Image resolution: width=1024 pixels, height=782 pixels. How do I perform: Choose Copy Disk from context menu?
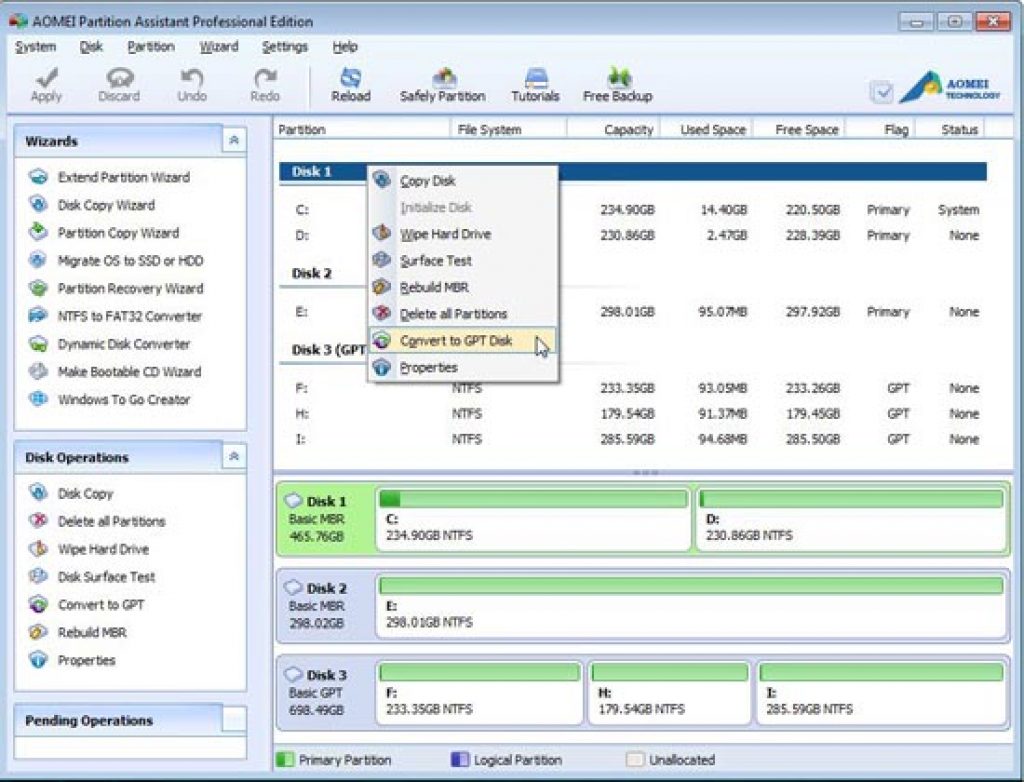pos(462,180)
